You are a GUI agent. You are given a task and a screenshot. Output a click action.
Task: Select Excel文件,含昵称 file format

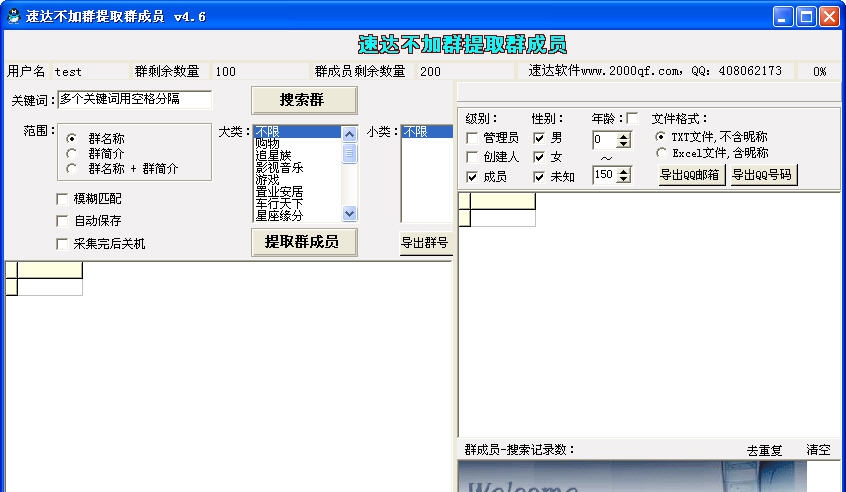pos(660,153)
